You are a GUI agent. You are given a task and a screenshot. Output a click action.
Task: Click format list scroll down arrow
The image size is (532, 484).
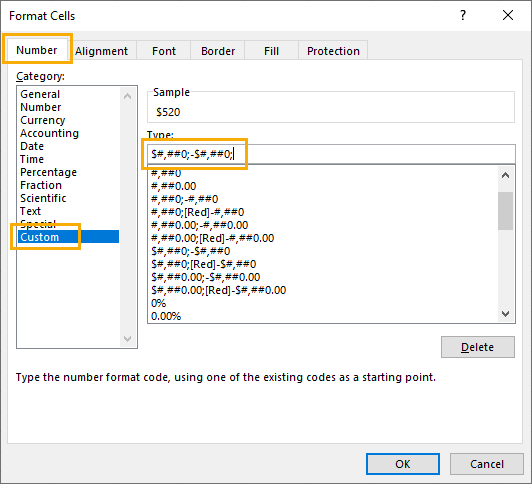(x=506, y=314)
